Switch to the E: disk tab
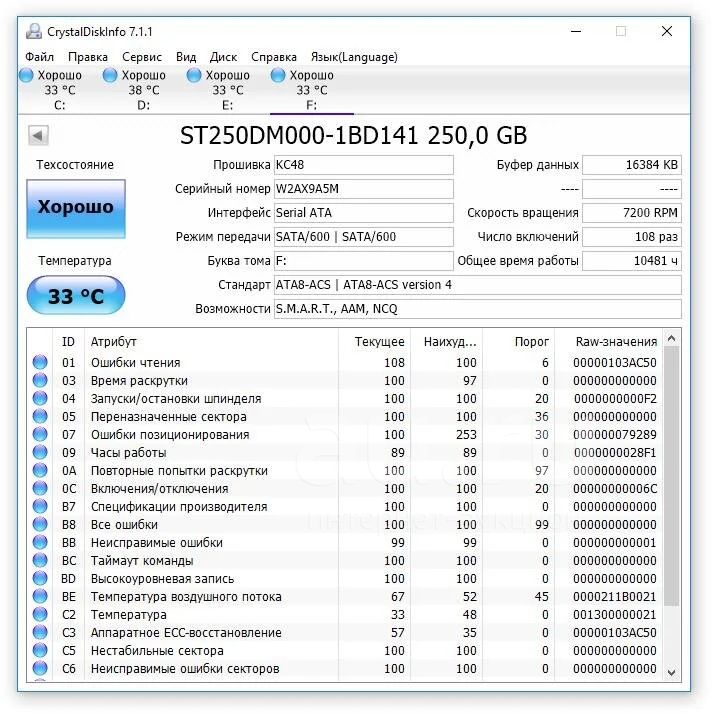Image resolution: width=712 pixels, height=714 pixels. pos(228,90)
